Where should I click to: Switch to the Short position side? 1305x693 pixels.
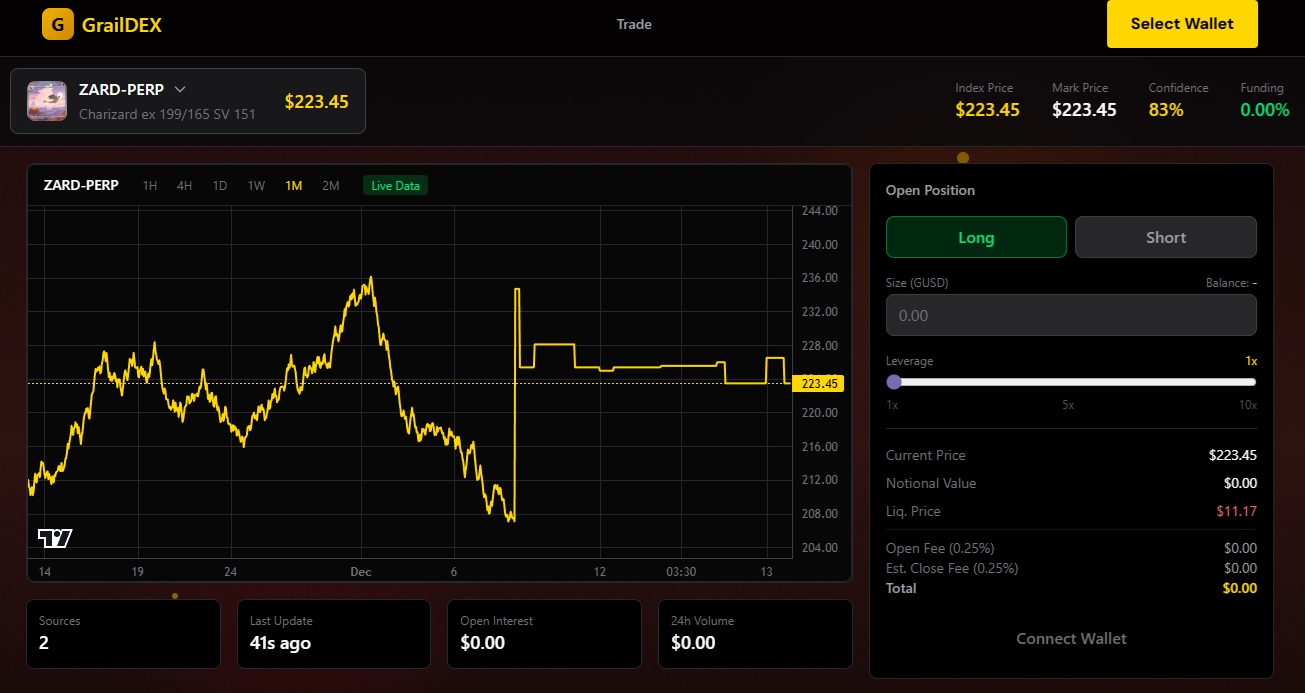pos(1165,237)
